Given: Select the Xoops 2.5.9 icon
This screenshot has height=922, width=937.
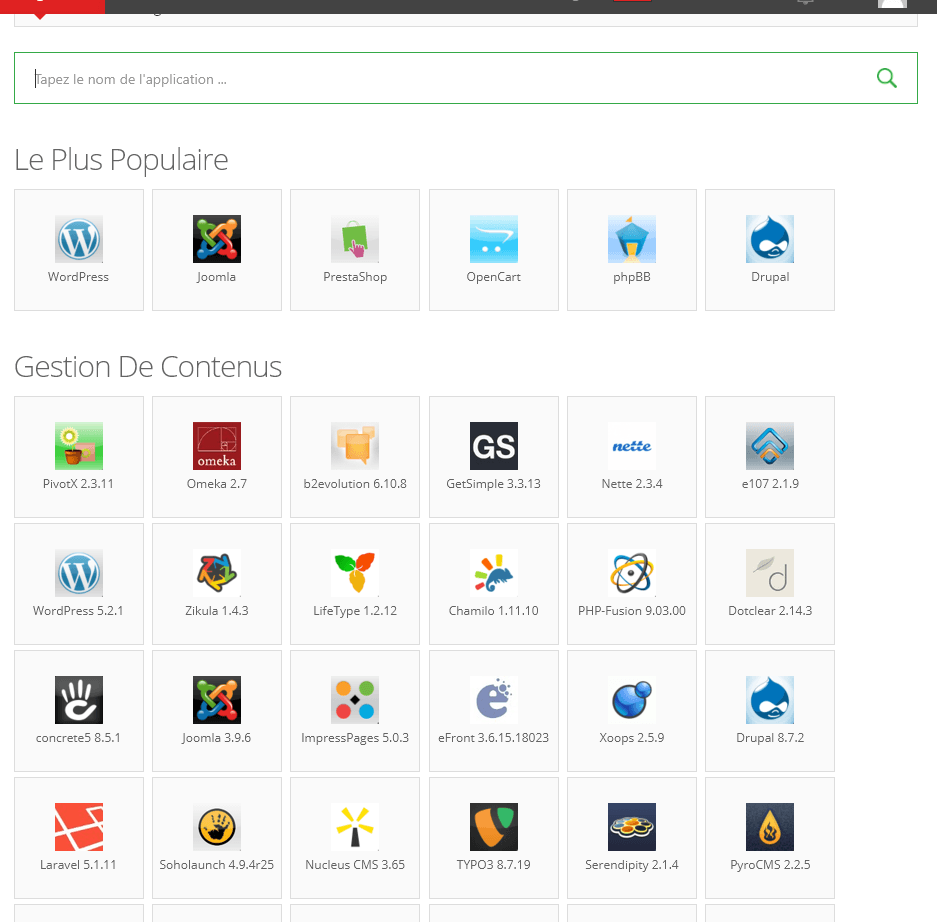Looking at the screenshot, I should 632,700.
